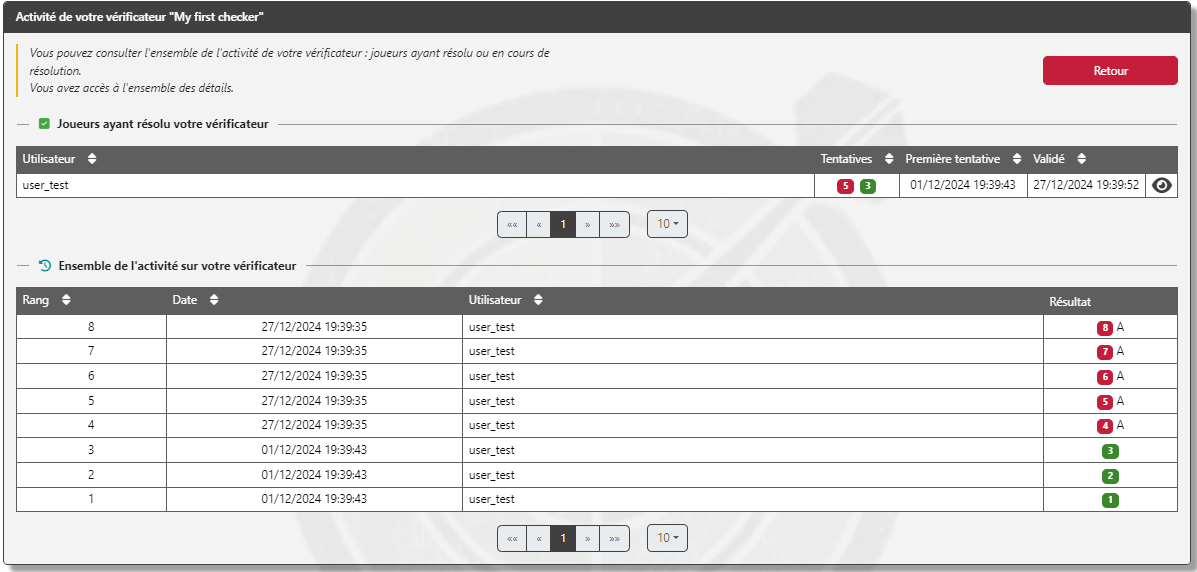Click the rank 7 cell

(x=92, y=352)
